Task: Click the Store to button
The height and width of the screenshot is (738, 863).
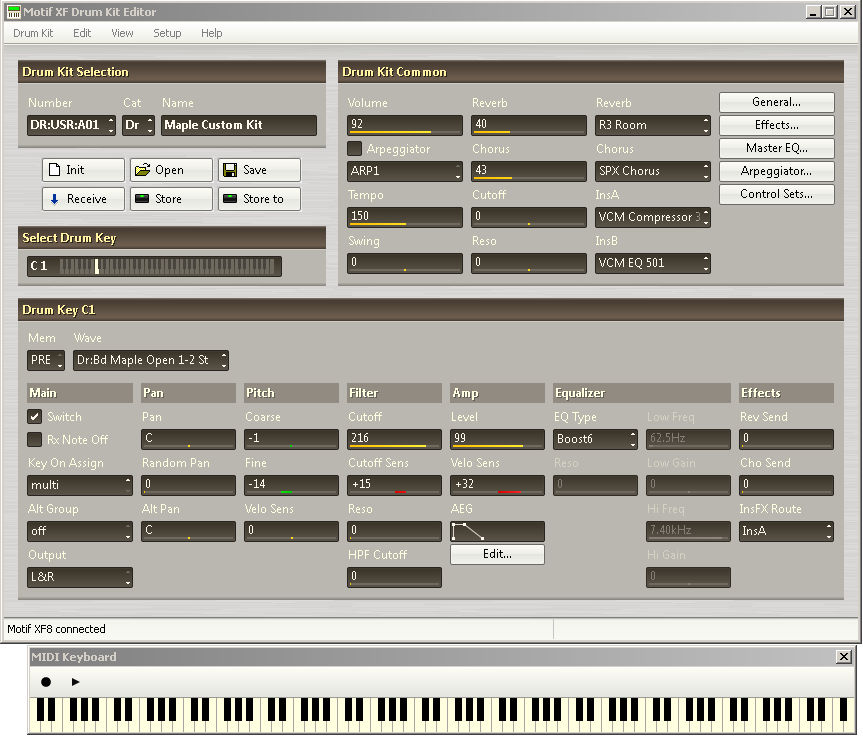Action: (259, 199)
